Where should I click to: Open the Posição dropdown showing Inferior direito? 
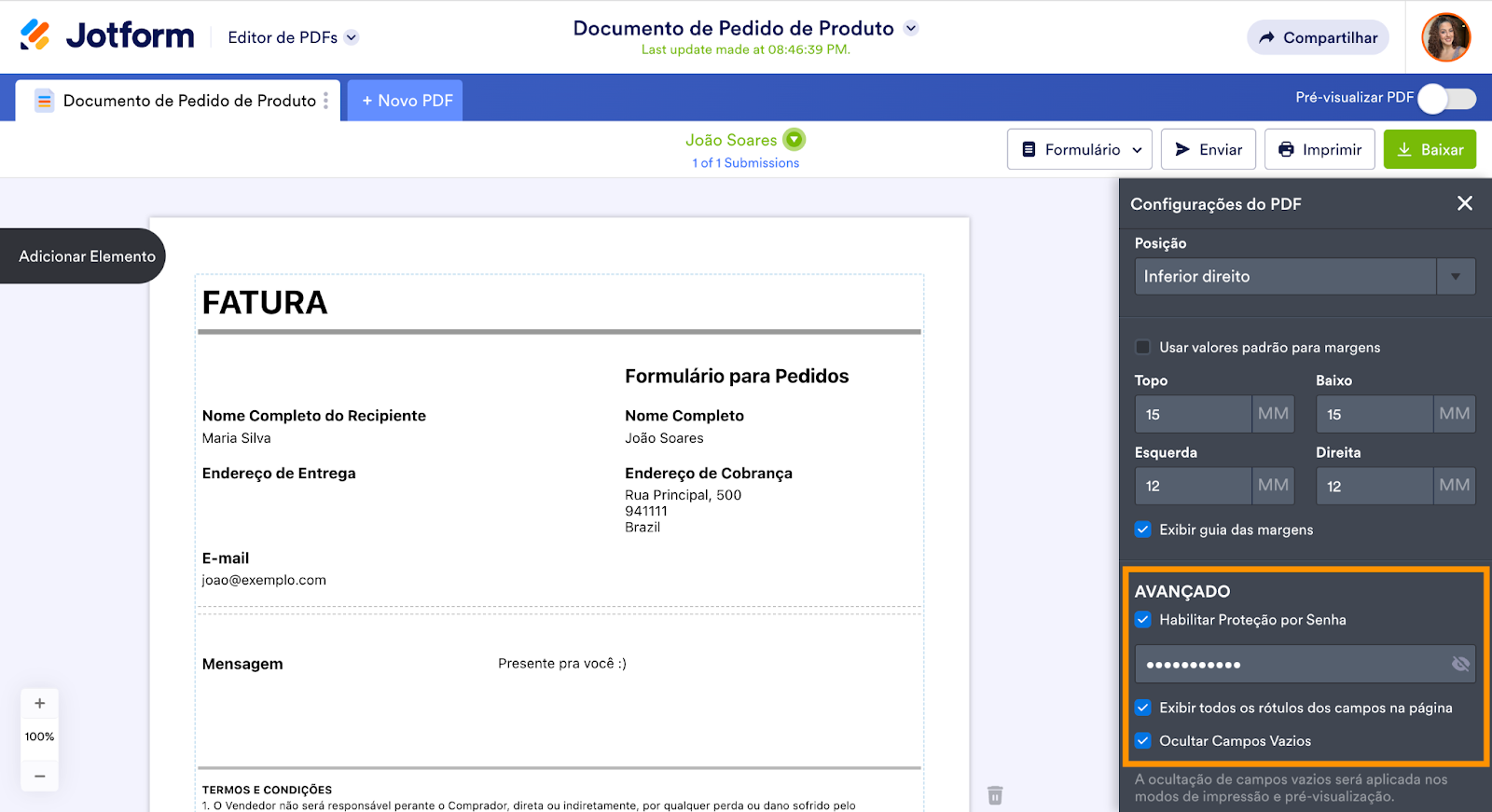click(x=1305, y=277)
